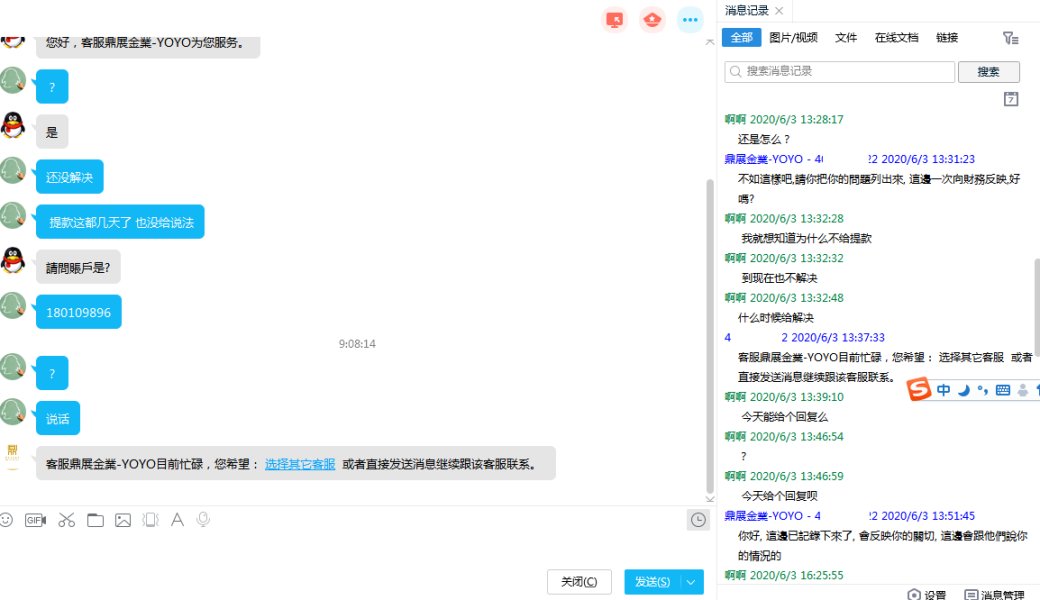
Task: Open the send file folder icon
Action: [96, 520]
